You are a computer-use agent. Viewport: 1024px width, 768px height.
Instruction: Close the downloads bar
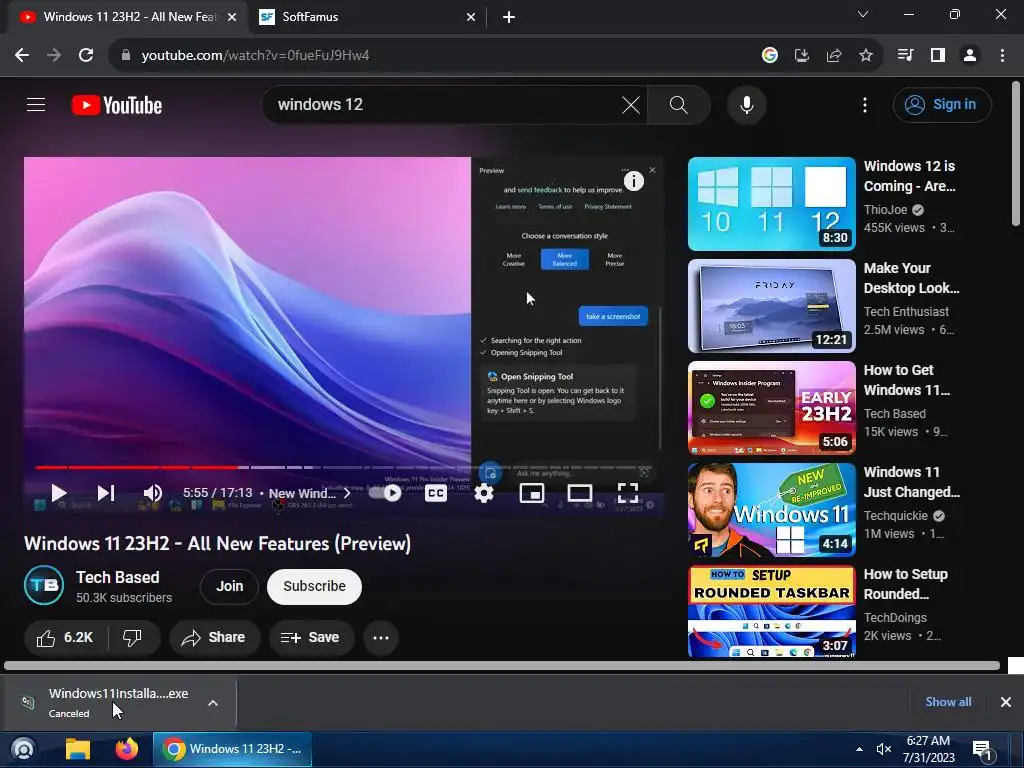pos(1006,702)
